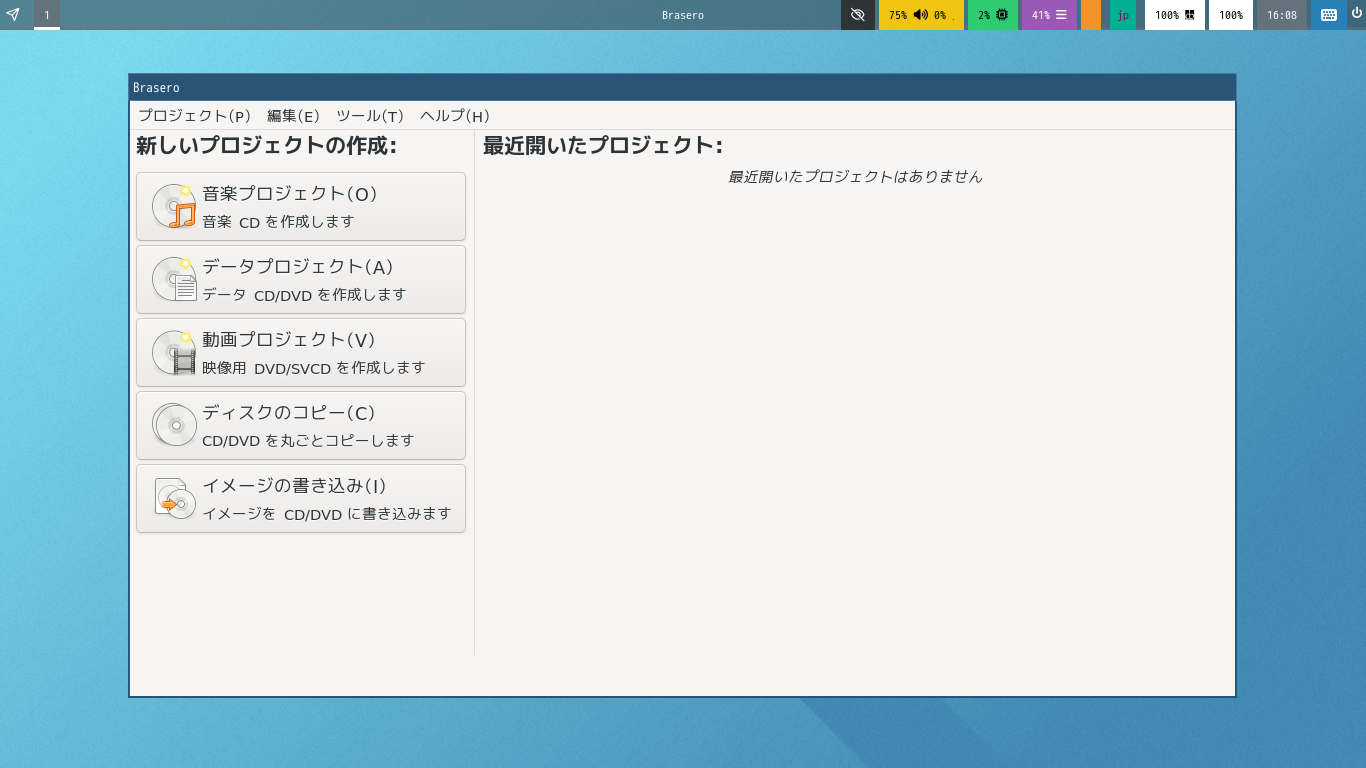Click the burn image arrow disc icon
The image size is (1366, 768).
(174, 498)
